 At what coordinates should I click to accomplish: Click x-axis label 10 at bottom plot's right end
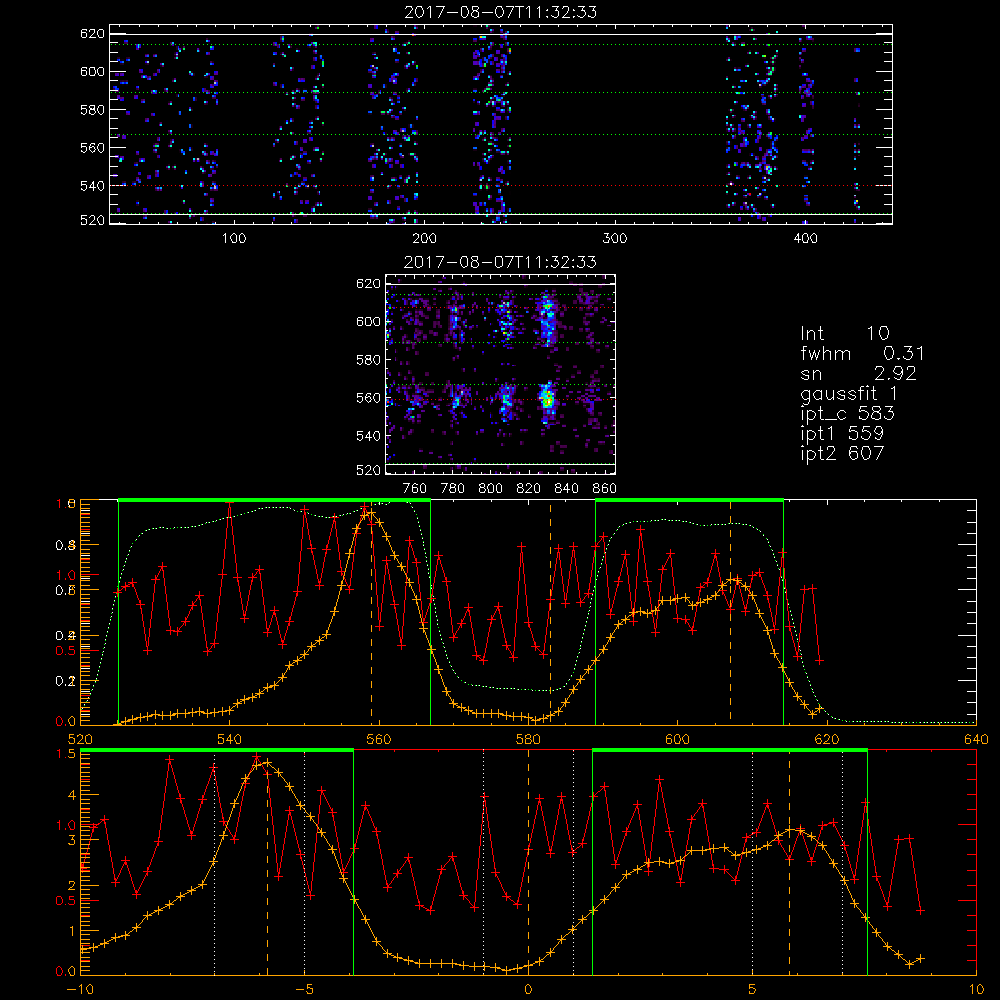[976, 990]
